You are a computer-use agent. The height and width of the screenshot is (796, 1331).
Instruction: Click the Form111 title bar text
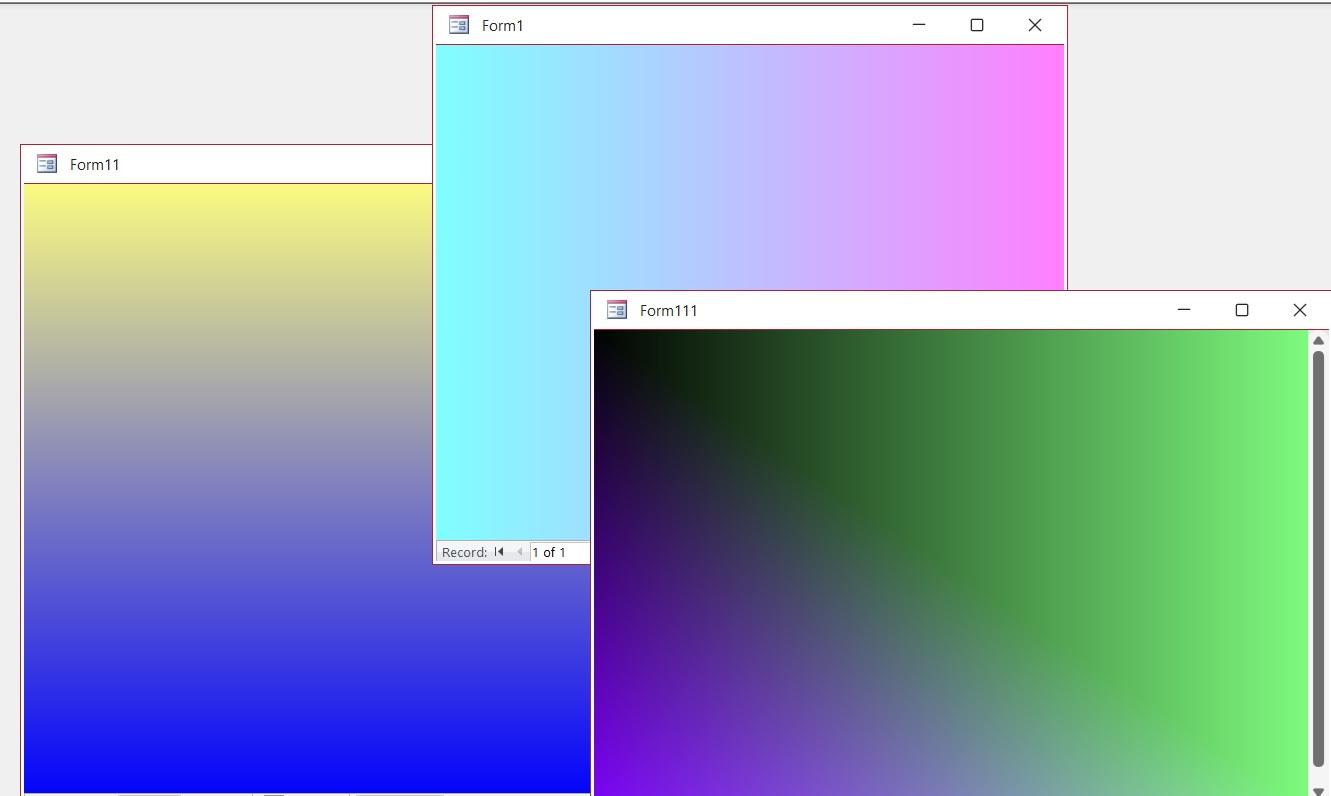coord(668,311)
